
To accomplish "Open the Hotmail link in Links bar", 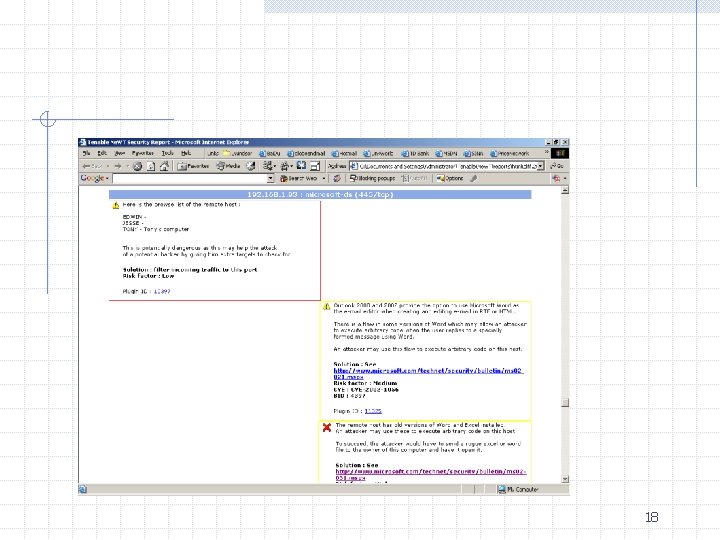I will click(x=344, y=153).
